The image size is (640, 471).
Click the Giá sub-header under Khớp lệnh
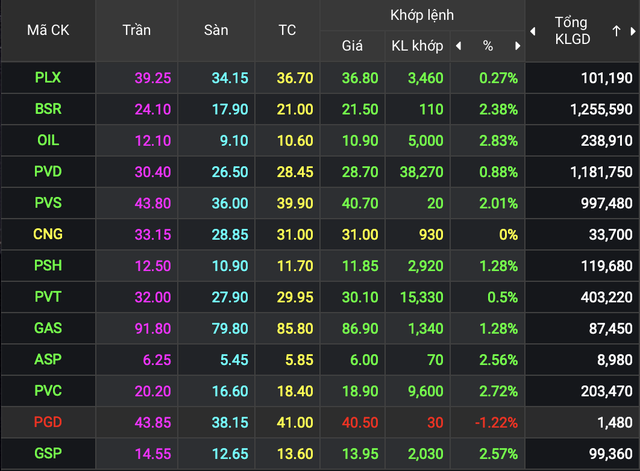[x=352, y=46]
